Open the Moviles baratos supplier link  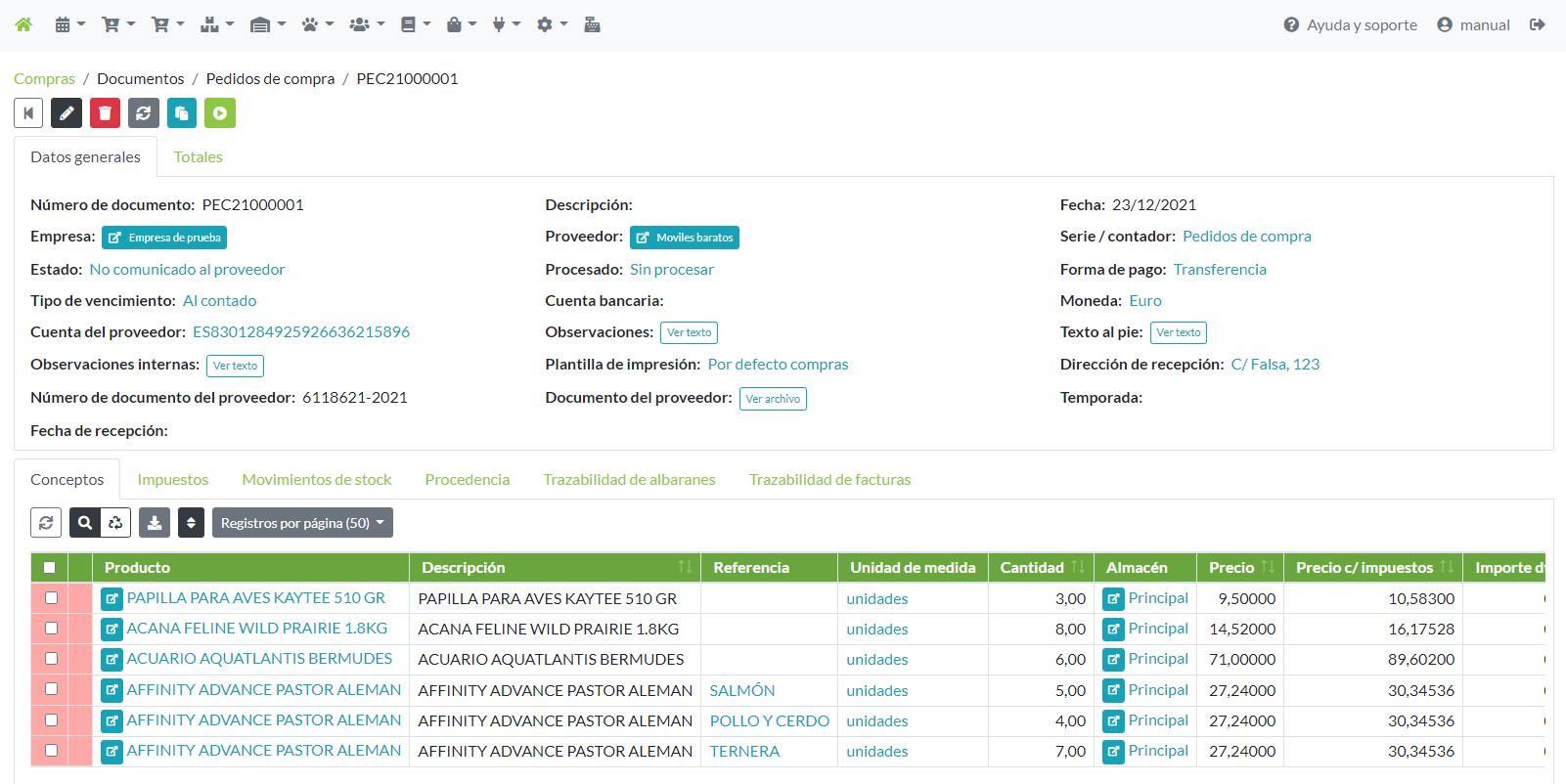tap(685, 238)
